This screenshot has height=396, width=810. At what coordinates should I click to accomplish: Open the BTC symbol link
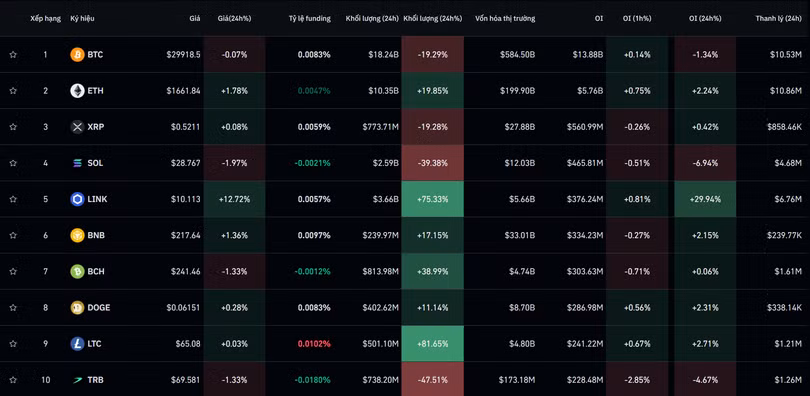tap(95, 55)
